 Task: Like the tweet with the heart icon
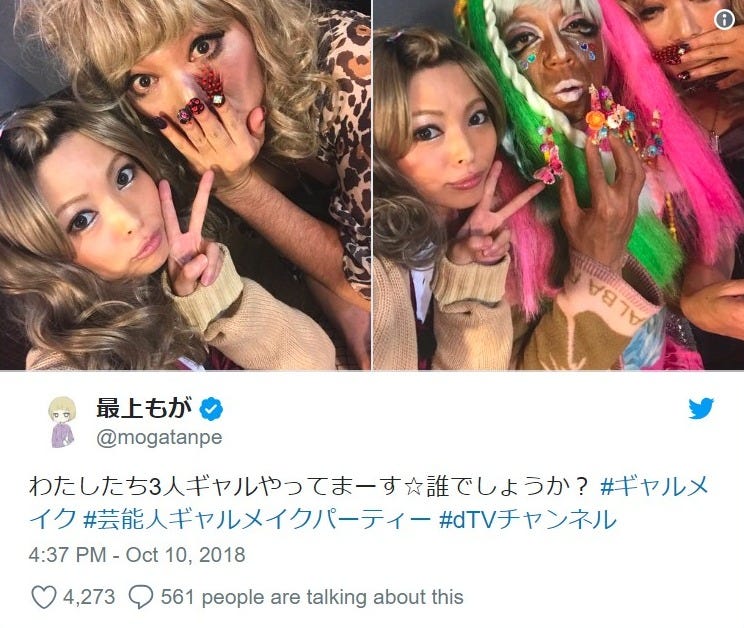pyautogui.click(x=44, y=597)
